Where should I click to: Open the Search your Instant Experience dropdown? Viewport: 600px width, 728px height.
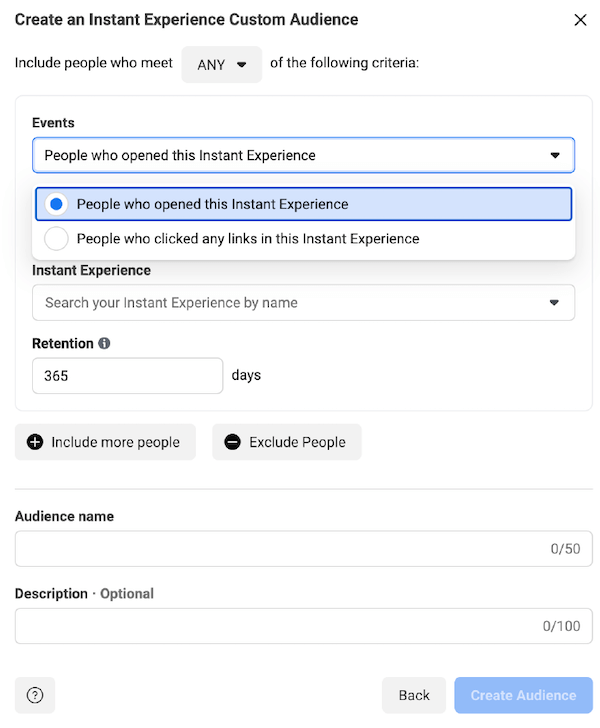(303, 303)
